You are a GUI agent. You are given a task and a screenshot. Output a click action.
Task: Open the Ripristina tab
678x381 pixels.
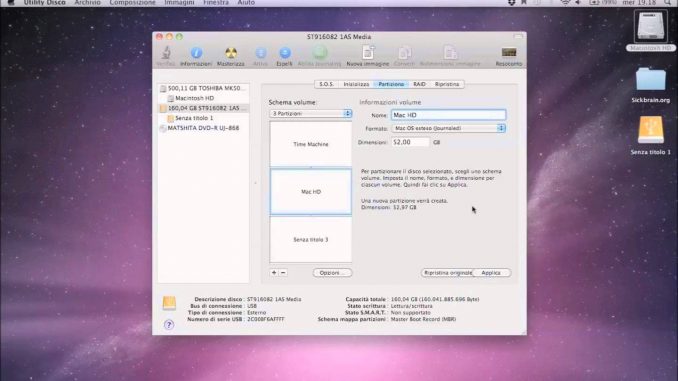(447, 84)
